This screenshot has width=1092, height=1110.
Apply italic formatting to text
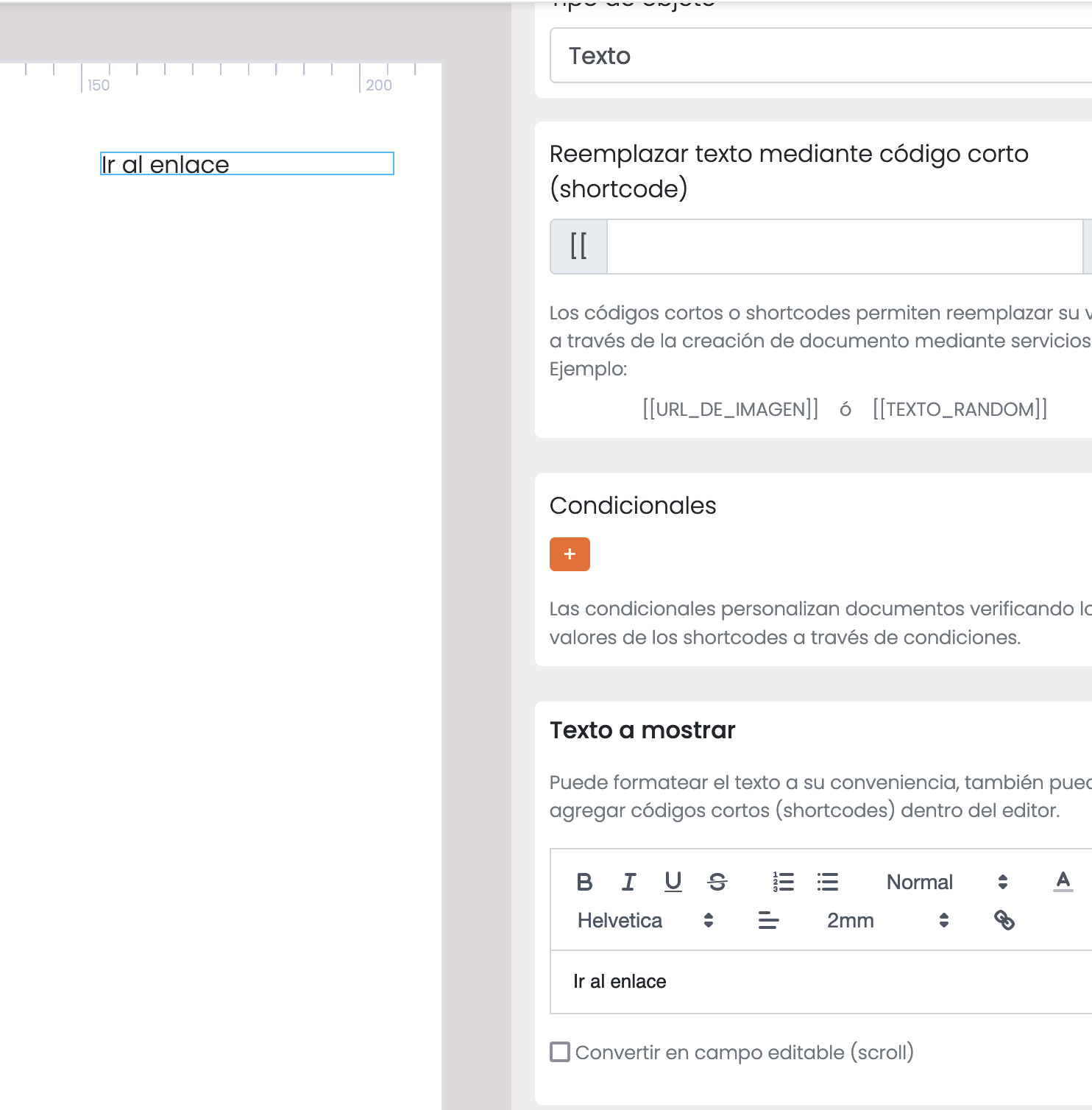point(628,882)
